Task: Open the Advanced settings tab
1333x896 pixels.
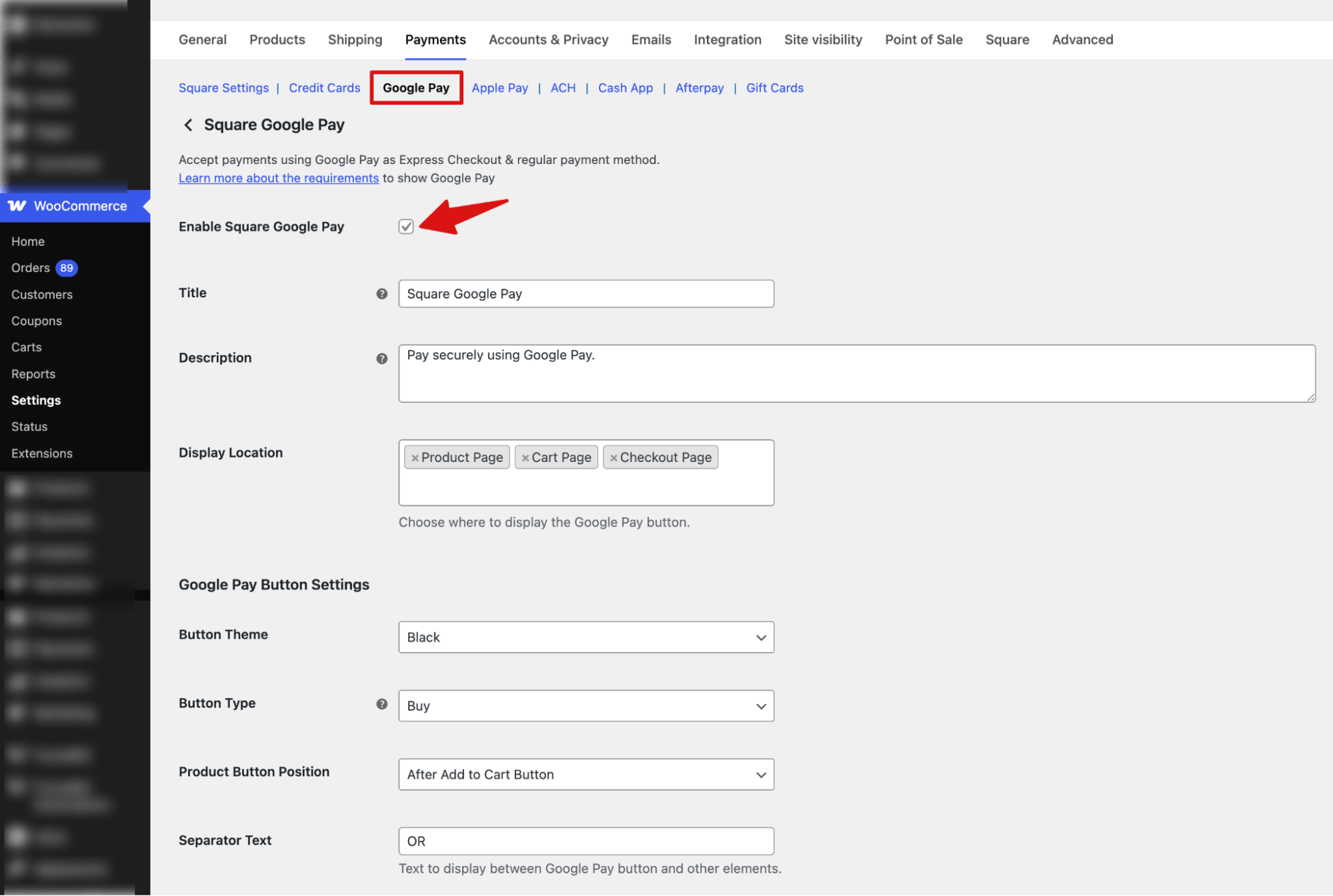Action: (1083, 39)
